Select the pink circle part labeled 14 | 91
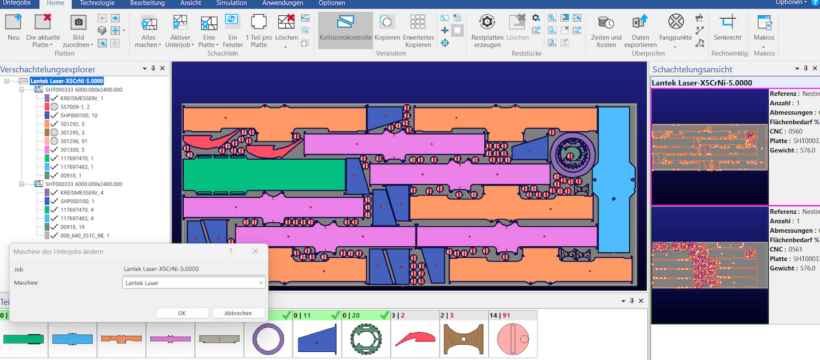Viewport: 820px width, 360px height. pyautogui.click(x=512, y=340)
